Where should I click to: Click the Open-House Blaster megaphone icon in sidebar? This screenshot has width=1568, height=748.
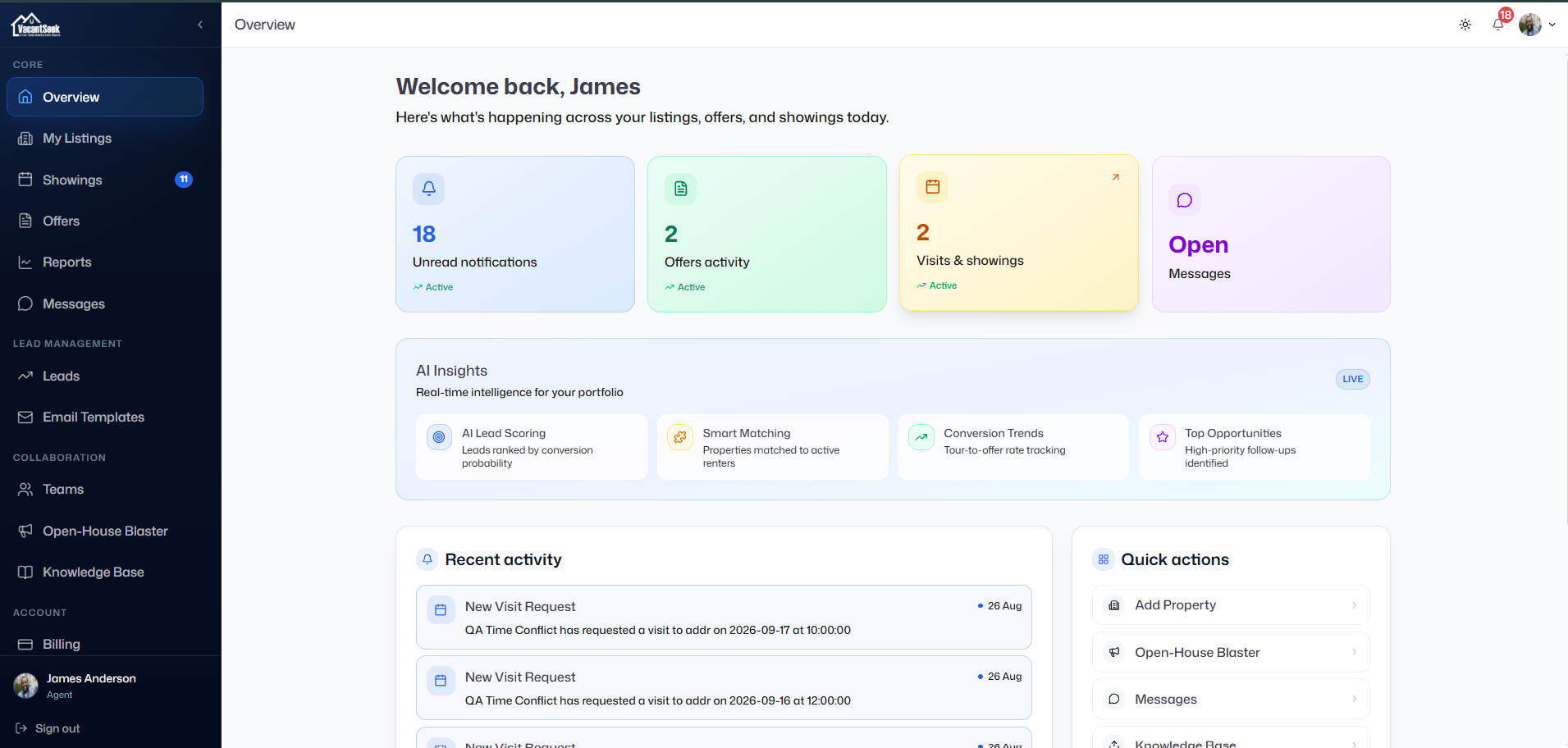pos(25,531)
